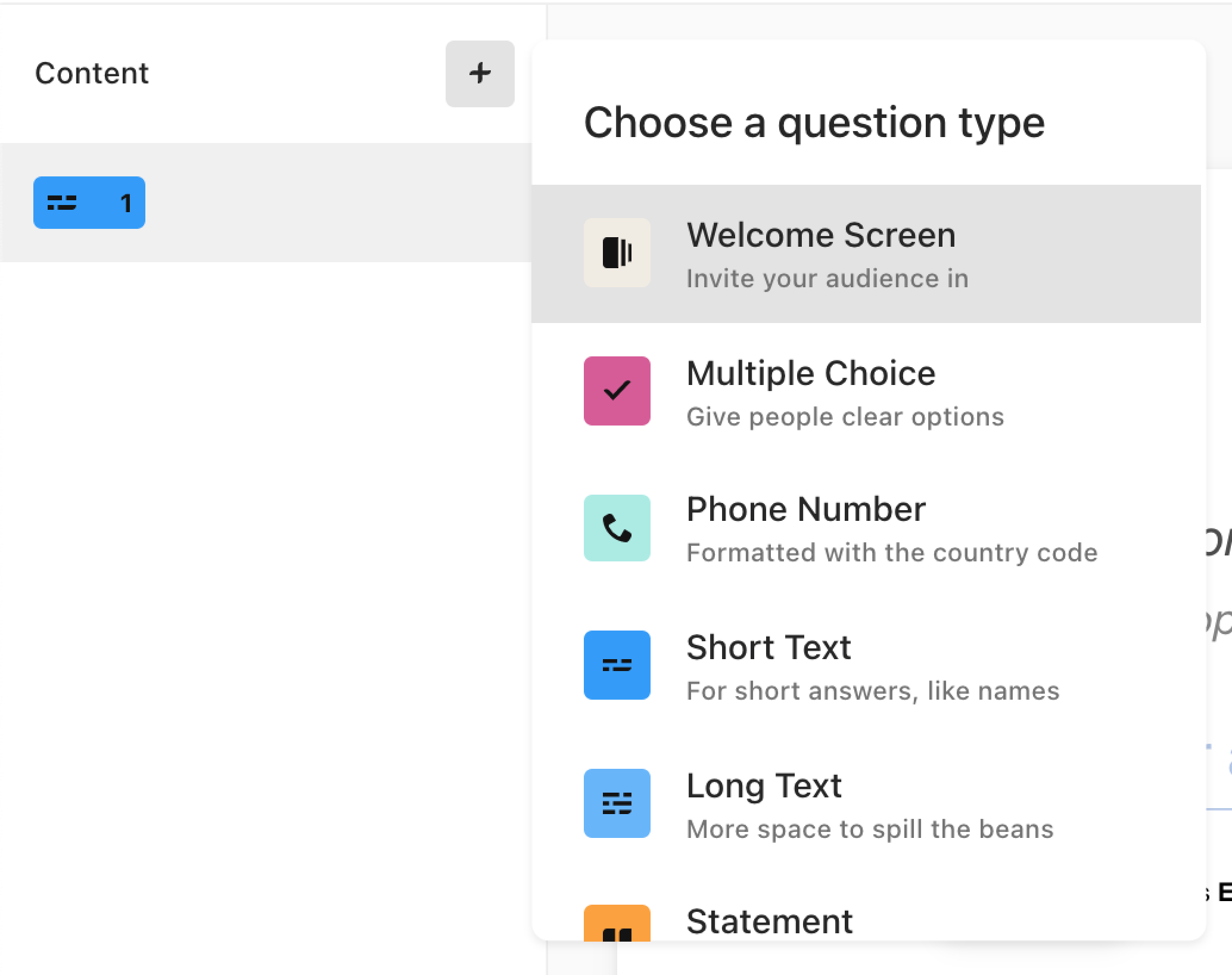Viewport: 1232px width, 975px height.
Task: Click the light blue Long Text icon
Action: tap(617, 803)
